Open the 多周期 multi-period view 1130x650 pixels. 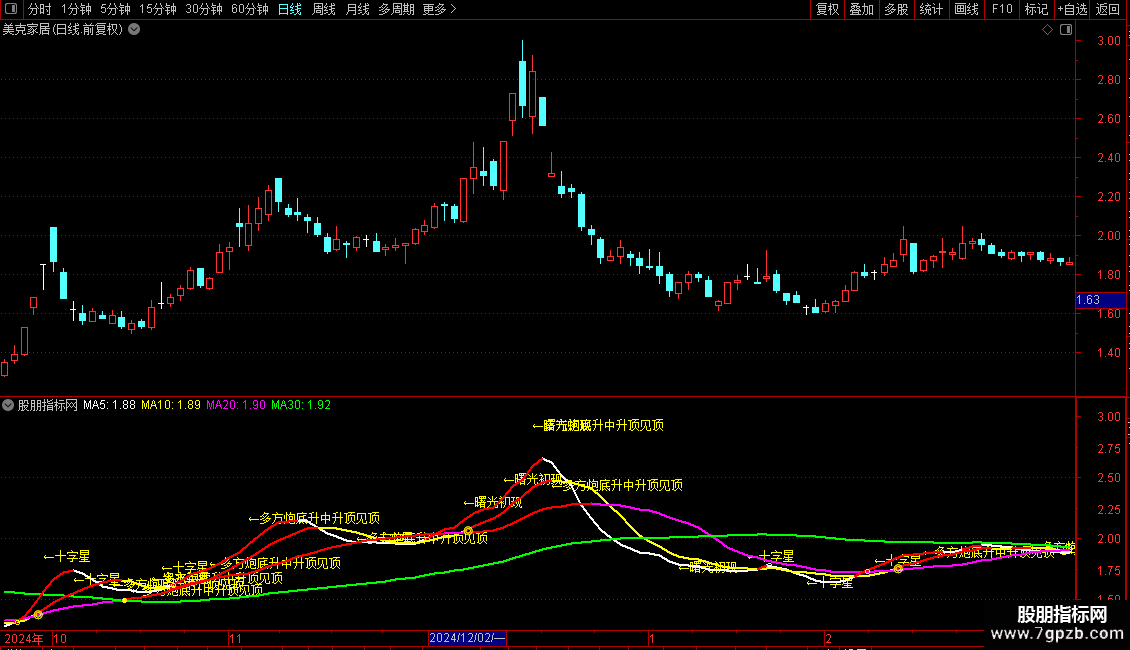point(396,9)
